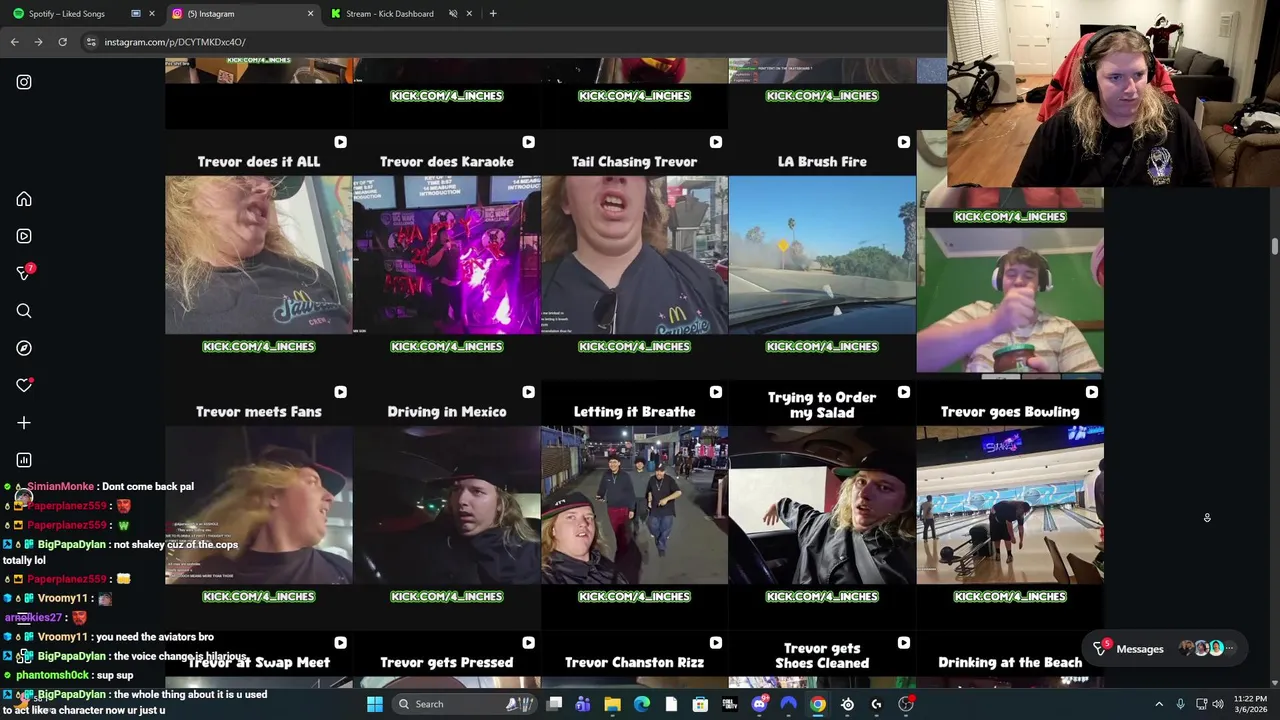Open Trevor does it ALL thumbnail
1280x720 pixels.
[258, 255]
